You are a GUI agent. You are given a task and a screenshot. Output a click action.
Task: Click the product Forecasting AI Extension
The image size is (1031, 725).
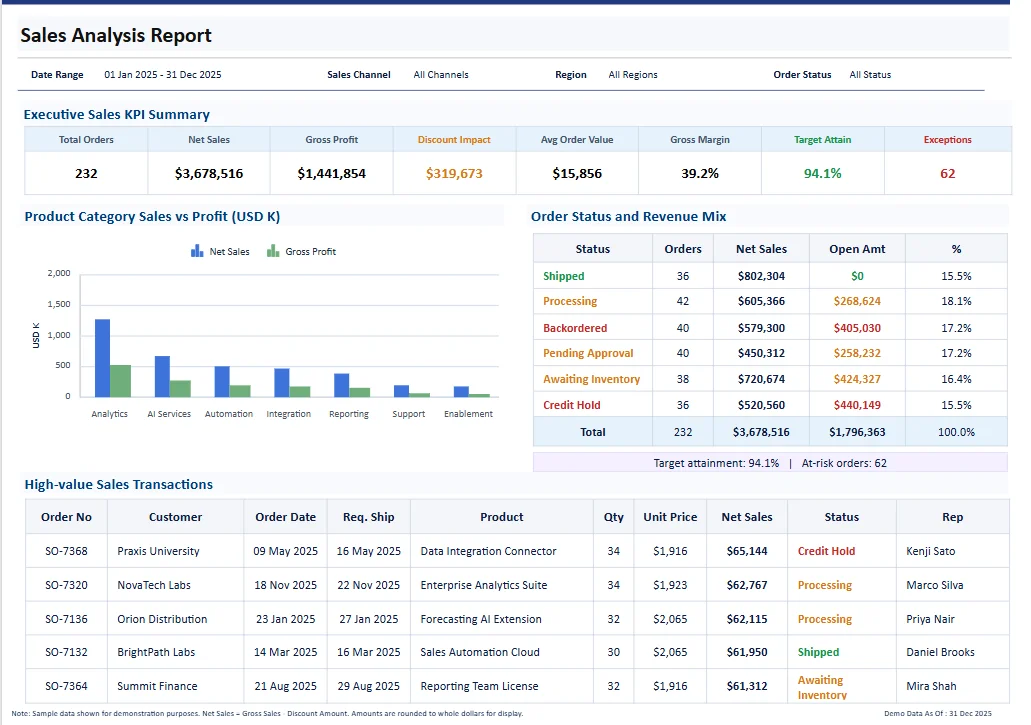(x=481, y=619)
